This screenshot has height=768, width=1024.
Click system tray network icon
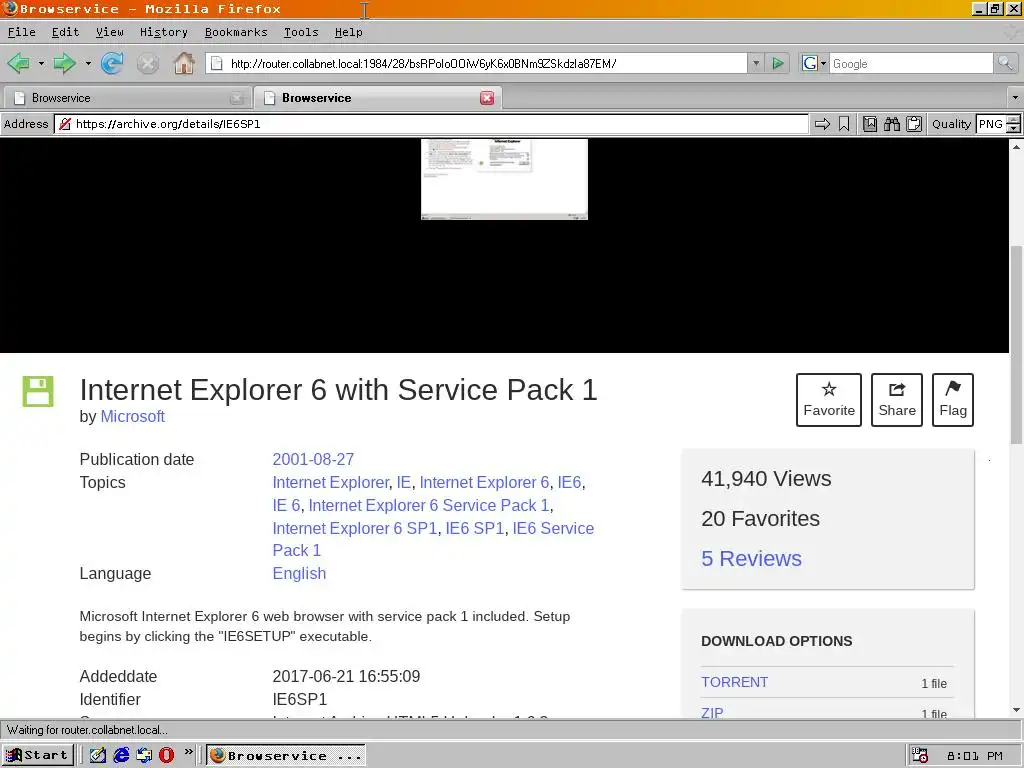click(x=920, y=756)
